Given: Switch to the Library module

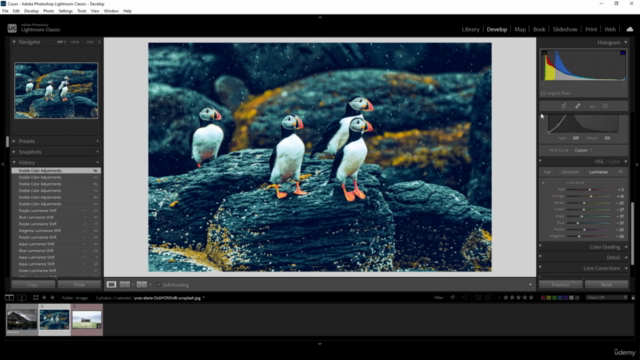Looking at the screenshot, I should (x=470, y=29).
